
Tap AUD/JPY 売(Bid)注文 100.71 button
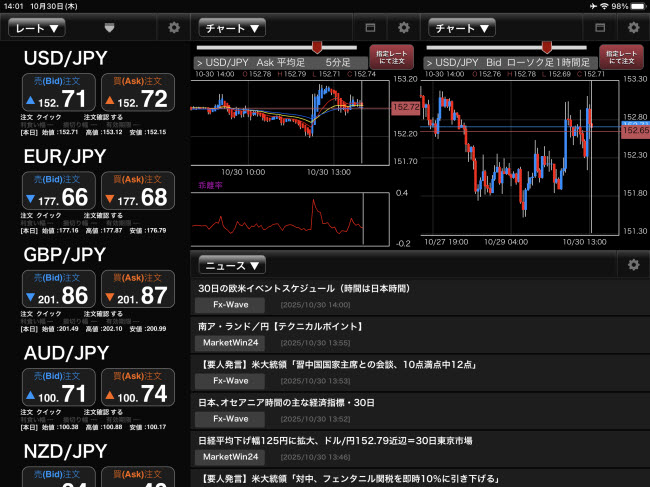pyautogui.click(x=59, y=387)
